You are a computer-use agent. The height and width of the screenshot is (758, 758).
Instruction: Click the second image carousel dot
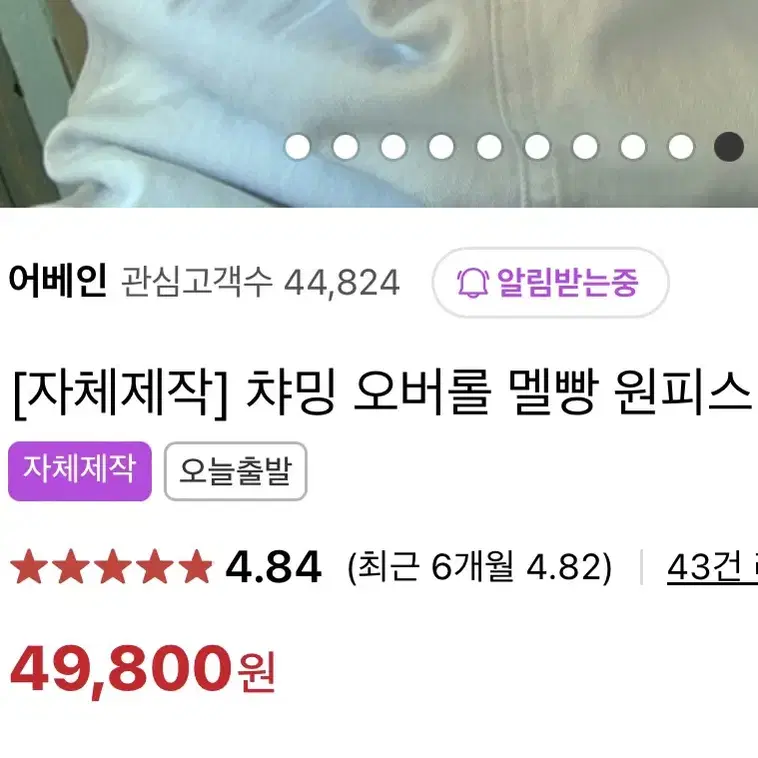pyautogui.click(x=345, y=146)
